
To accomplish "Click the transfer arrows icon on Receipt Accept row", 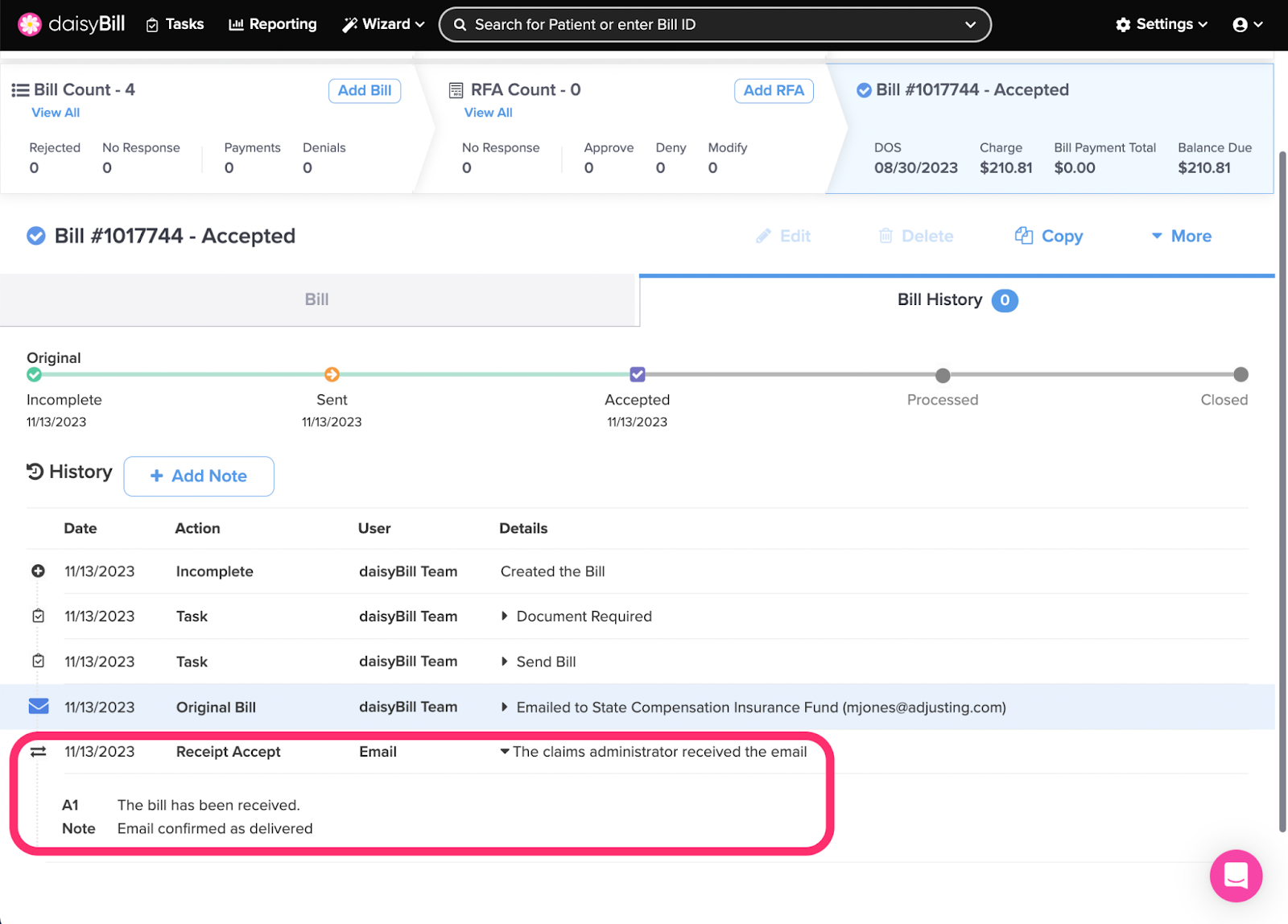I will [x=38, y=752].
